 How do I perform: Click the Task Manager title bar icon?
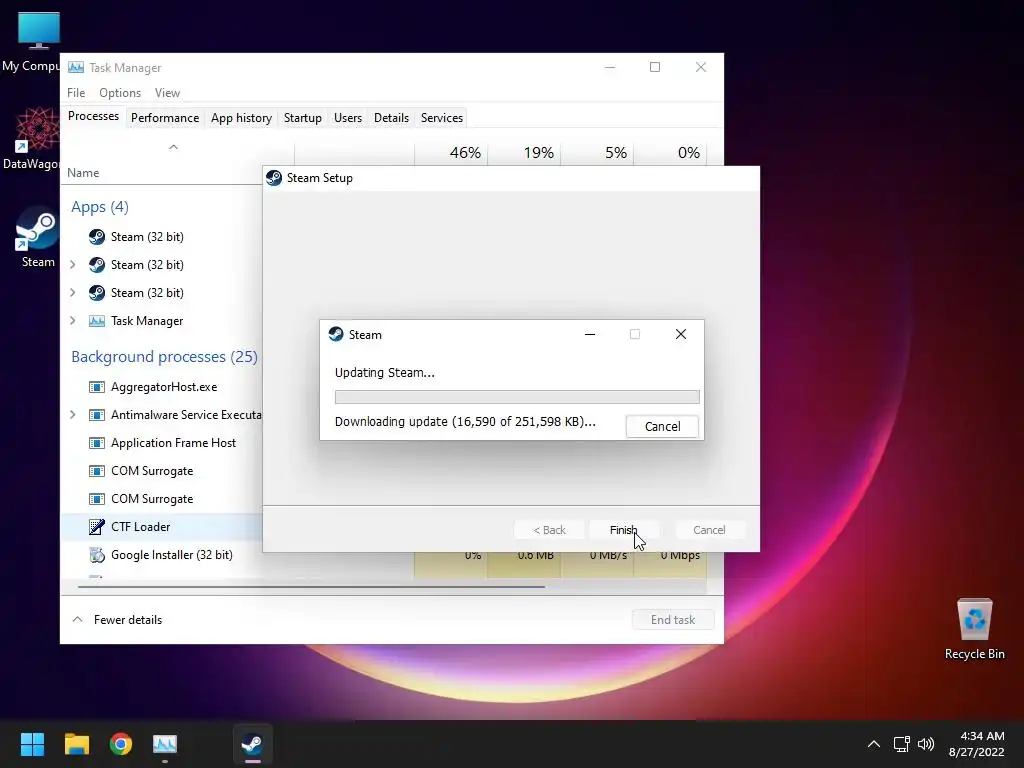coord(76,67)
